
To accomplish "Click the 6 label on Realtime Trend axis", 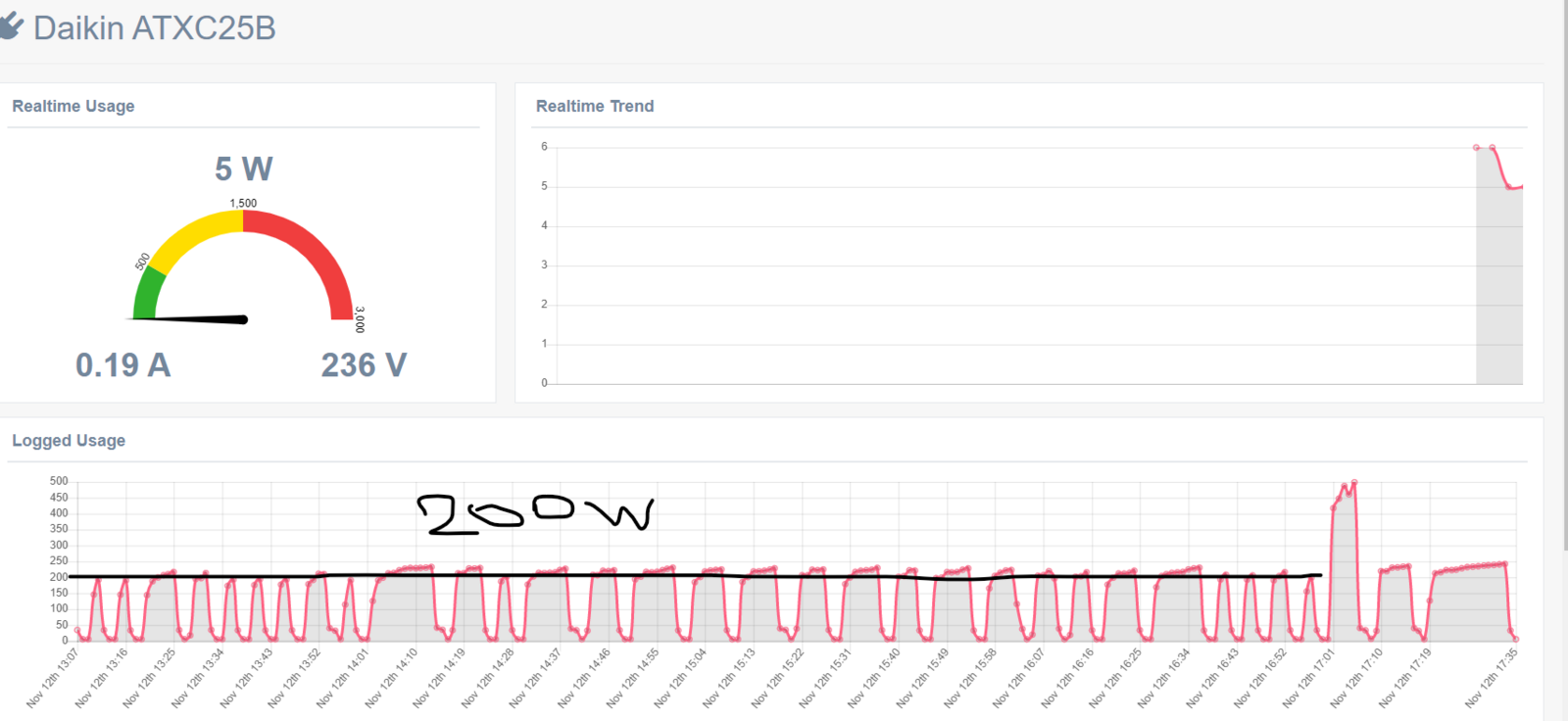I will click(x=544, y=147).
